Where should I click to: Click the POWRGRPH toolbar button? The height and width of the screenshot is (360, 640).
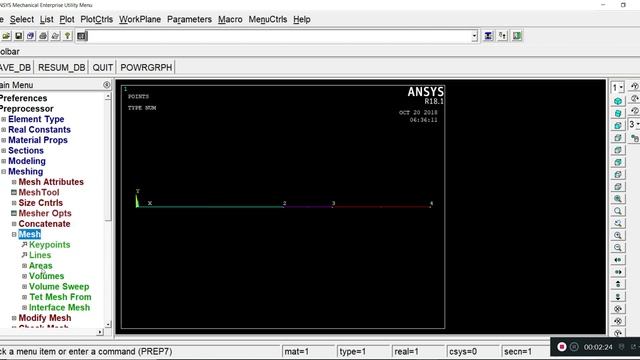pos(146,67)
